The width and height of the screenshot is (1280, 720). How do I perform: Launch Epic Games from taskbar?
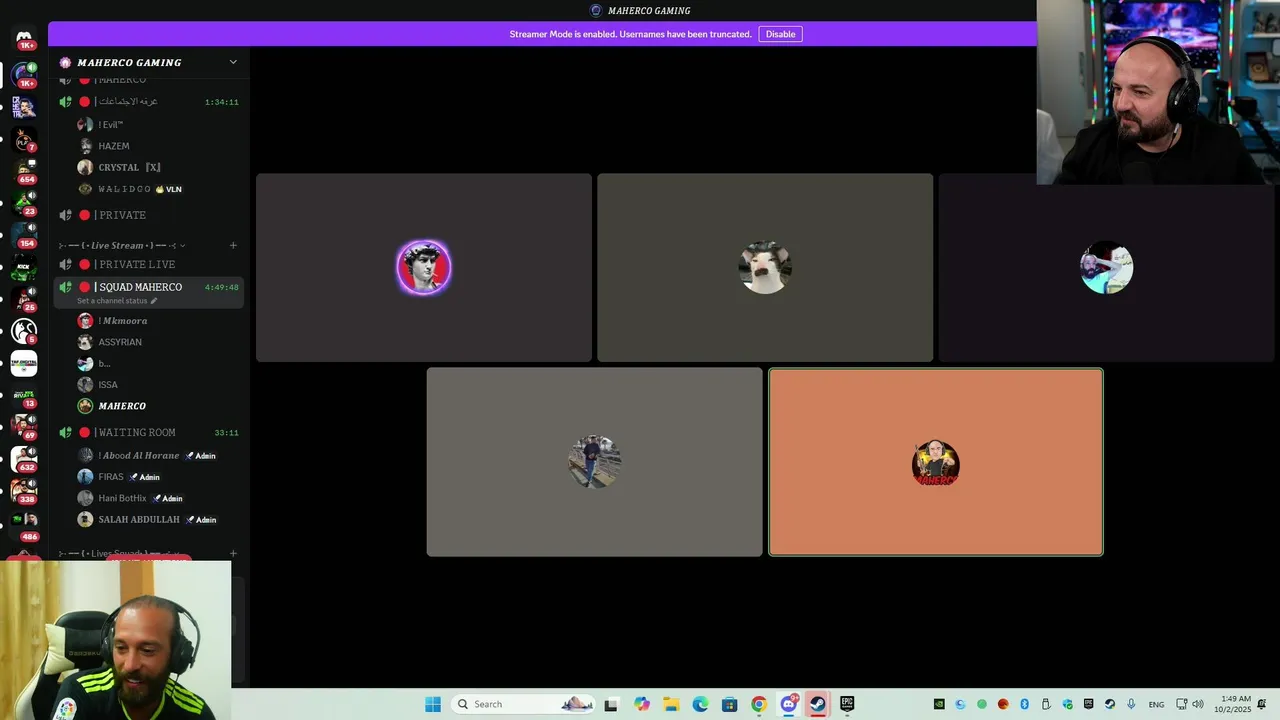click(x=847, y=704)
